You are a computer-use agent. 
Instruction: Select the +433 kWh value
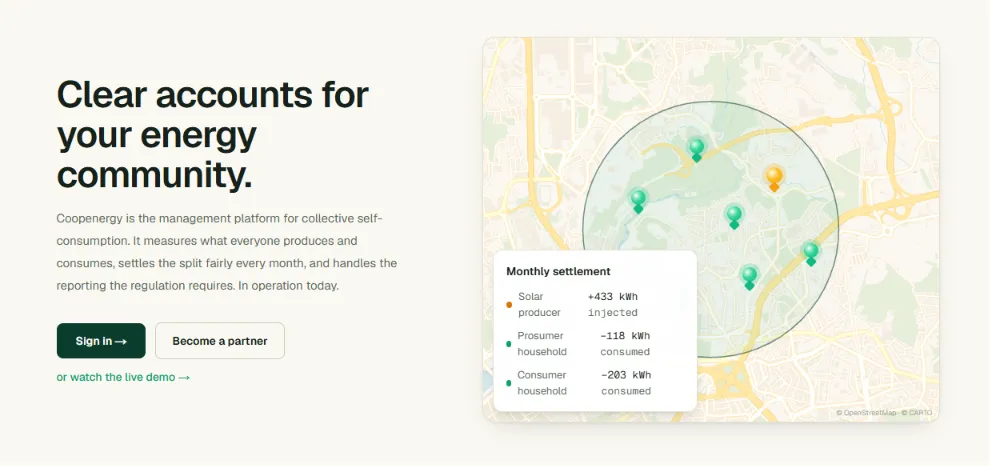(x=612, y=296)
